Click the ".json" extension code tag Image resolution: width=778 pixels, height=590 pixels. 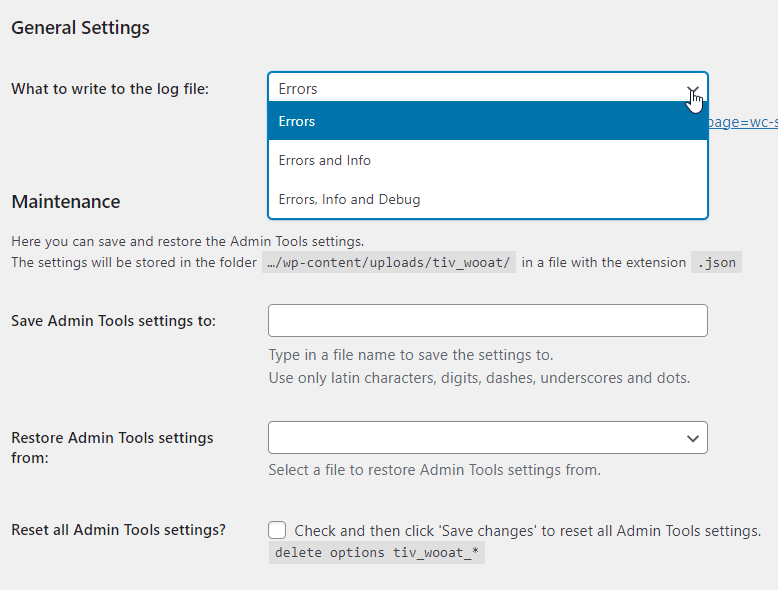pos(716,263)
